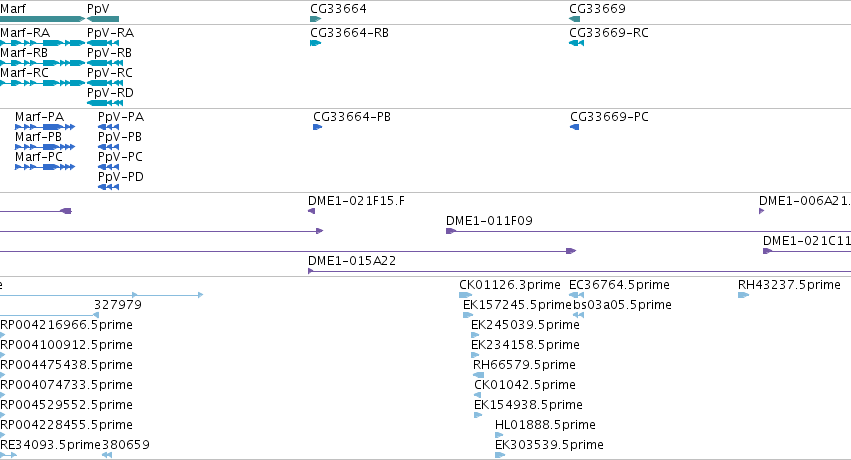
Task: Select the Marf-RA transcript glyph
Action: click(x=42, y=43)
